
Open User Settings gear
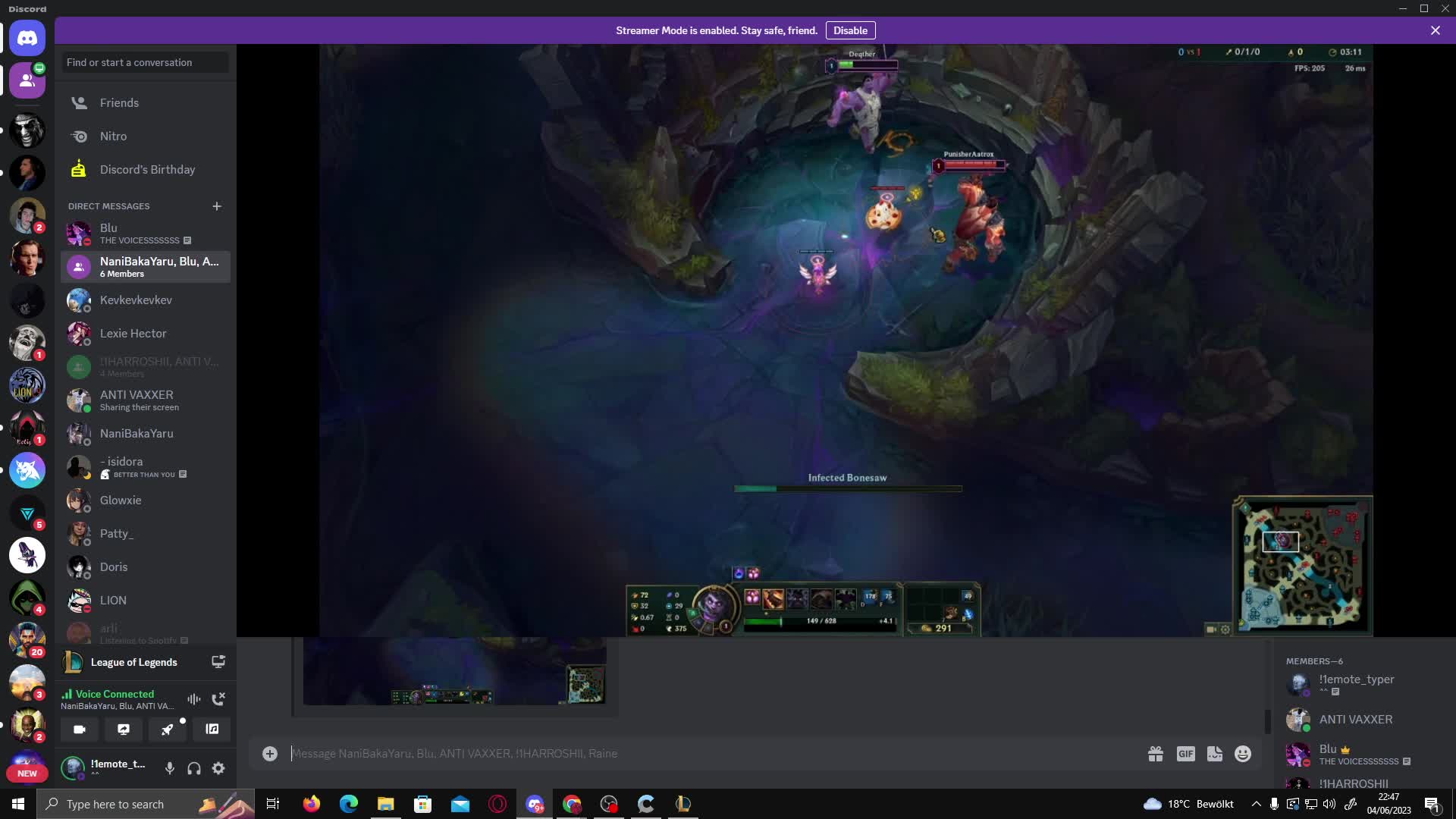(x=218, y=768)
